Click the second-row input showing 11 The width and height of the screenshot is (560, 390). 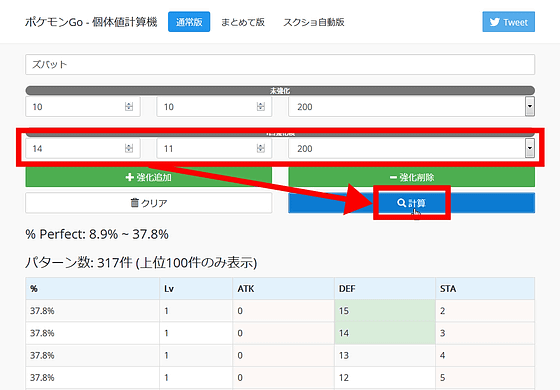click(214, 149)
